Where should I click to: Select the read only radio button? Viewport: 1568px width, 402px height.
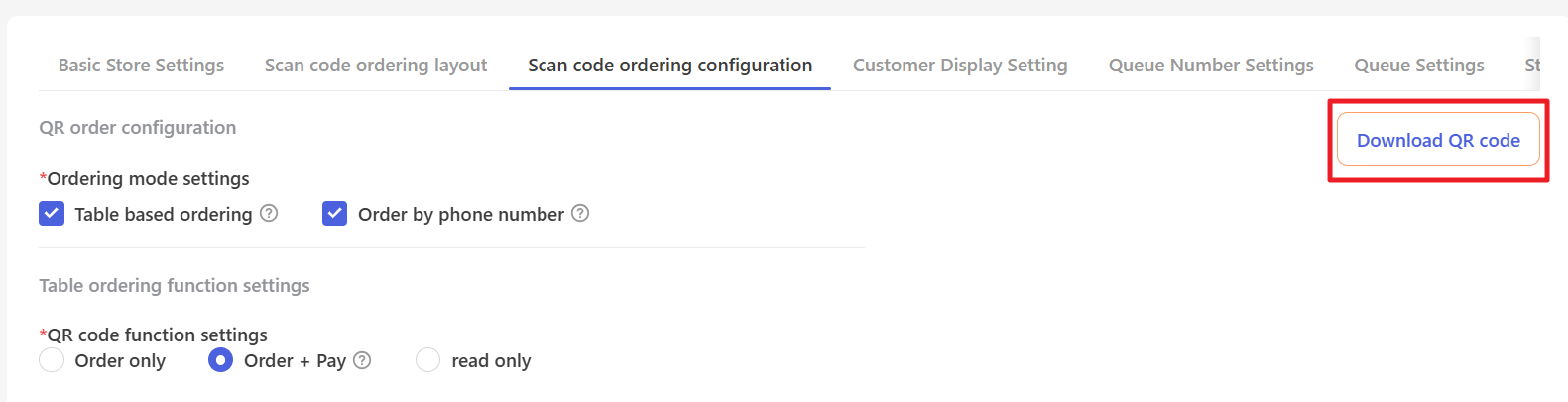coord(427,360)
